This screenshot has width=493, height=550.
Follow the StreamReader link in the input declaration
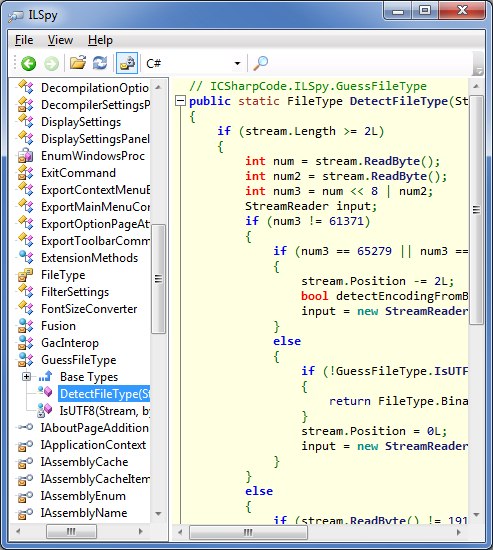point(287,206)
